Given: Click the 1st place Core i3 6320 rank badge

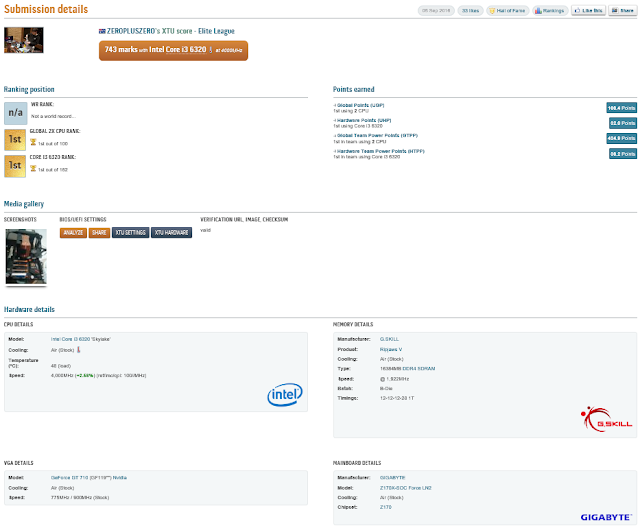Looking at the screenshot, I should [x=15, y=164].
